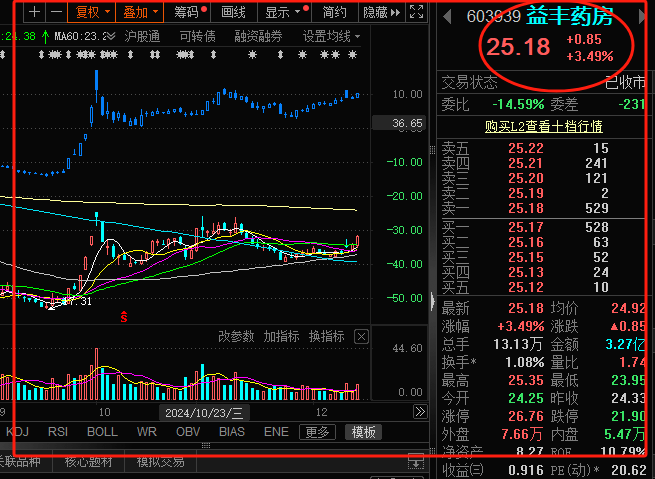Toggle the 简约 simple view mode

click(336, 13)
